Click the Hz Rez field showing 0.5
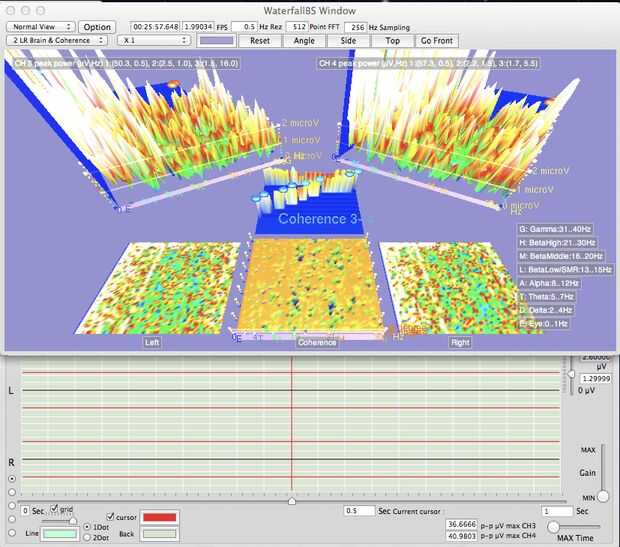620x547 pixels. pyautogui.click(x=244, y=27)
